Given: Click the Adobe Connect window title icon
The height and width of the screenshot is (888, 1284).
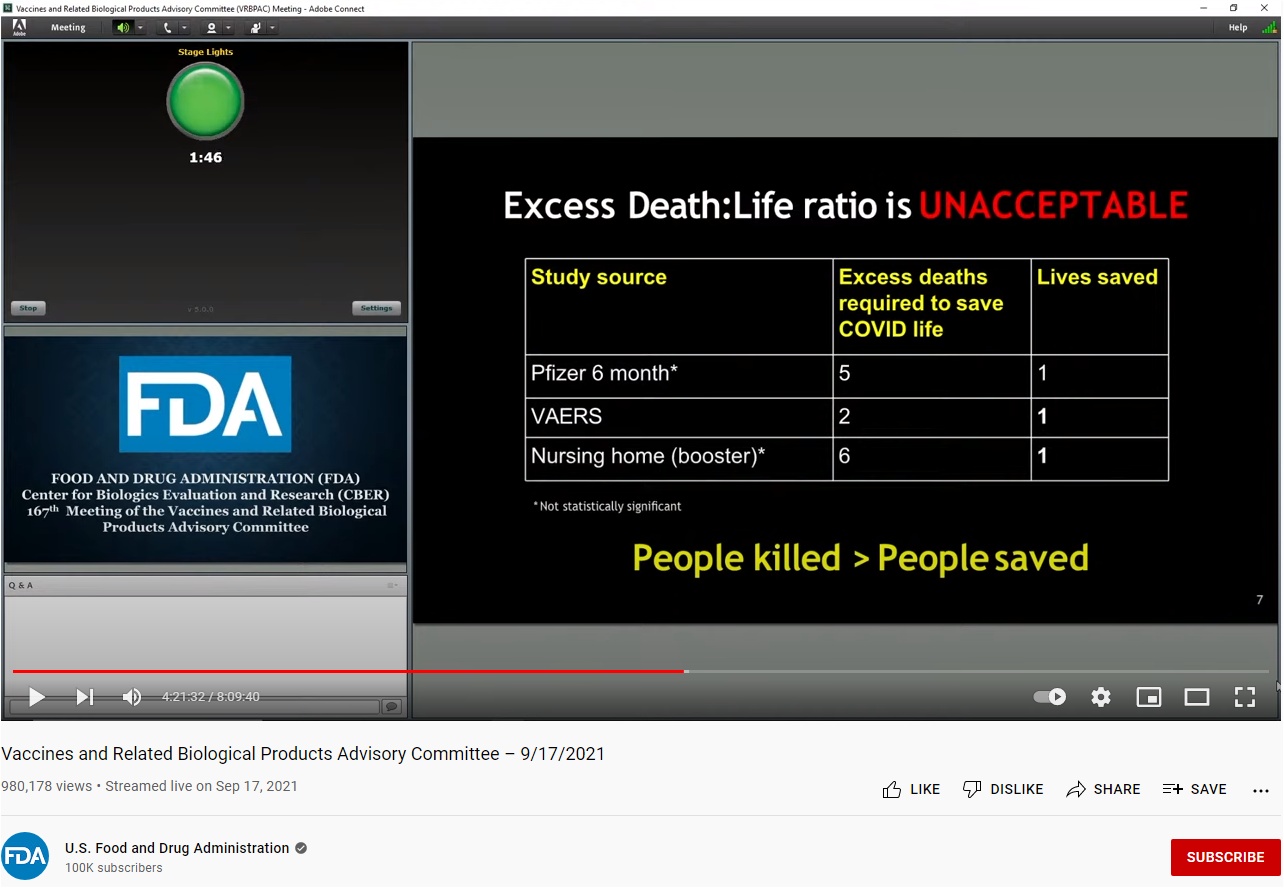Looking at the screenshot, I should click(x=7, y=8).
